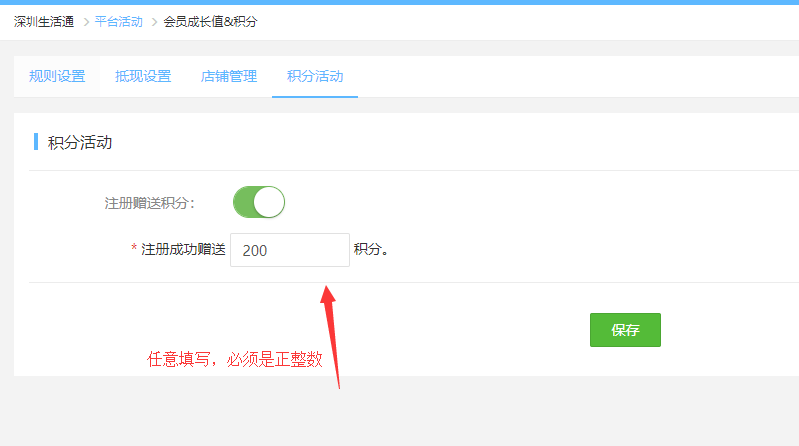Click the 深圳生活通 breadcrumb
Screen dimensions: 799x446
[x=44, y=22]
